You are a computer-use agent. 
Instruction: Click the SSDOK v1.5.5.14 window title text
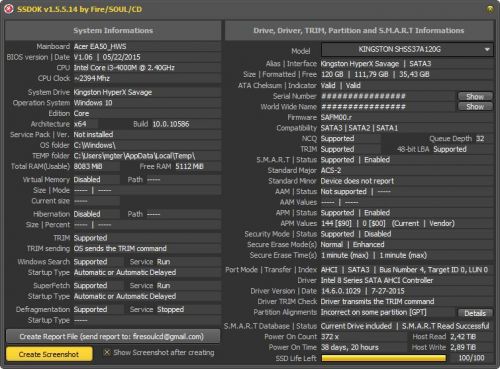[79, 9]
